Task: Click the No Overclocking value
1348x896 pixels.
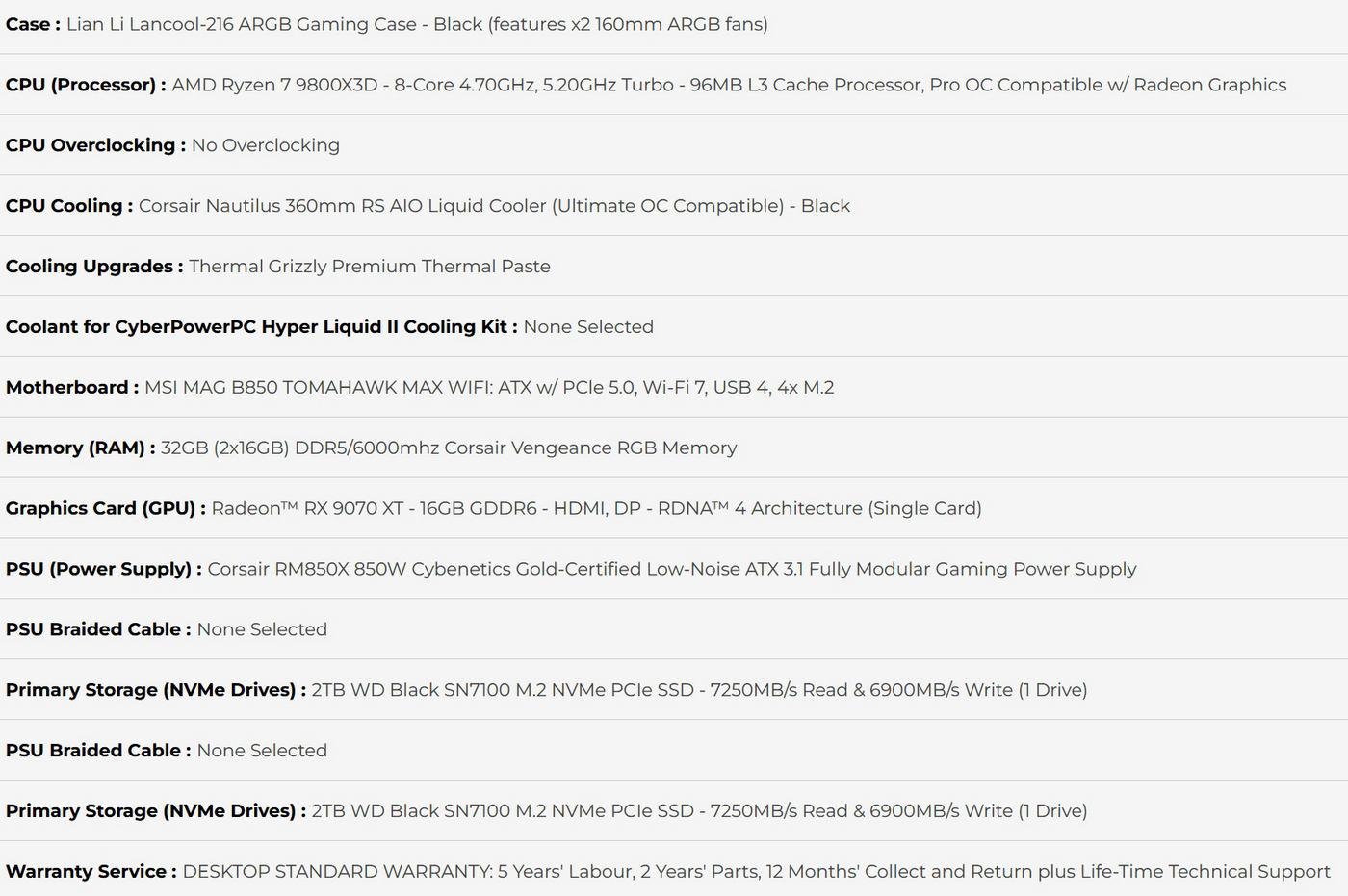Action: tap(266, 145)
